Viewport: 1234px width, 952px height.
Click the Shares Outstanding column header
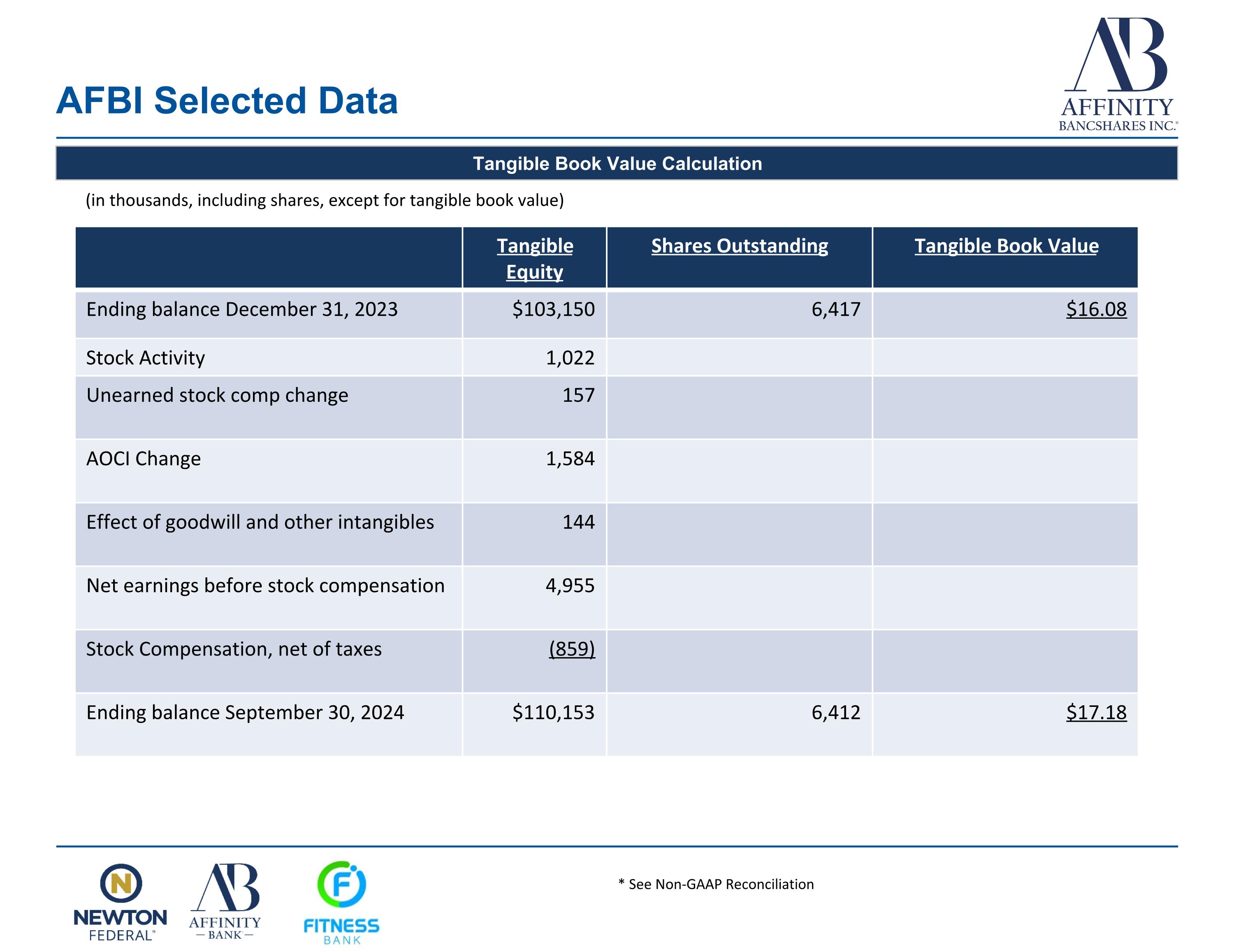click(x=740, y=246)
